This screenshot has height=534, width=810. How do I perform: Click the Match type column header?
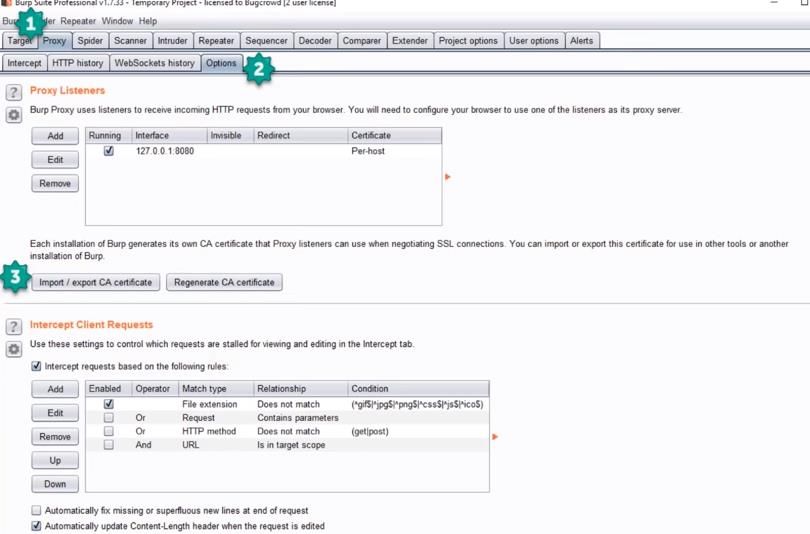(x=216, y=388)
